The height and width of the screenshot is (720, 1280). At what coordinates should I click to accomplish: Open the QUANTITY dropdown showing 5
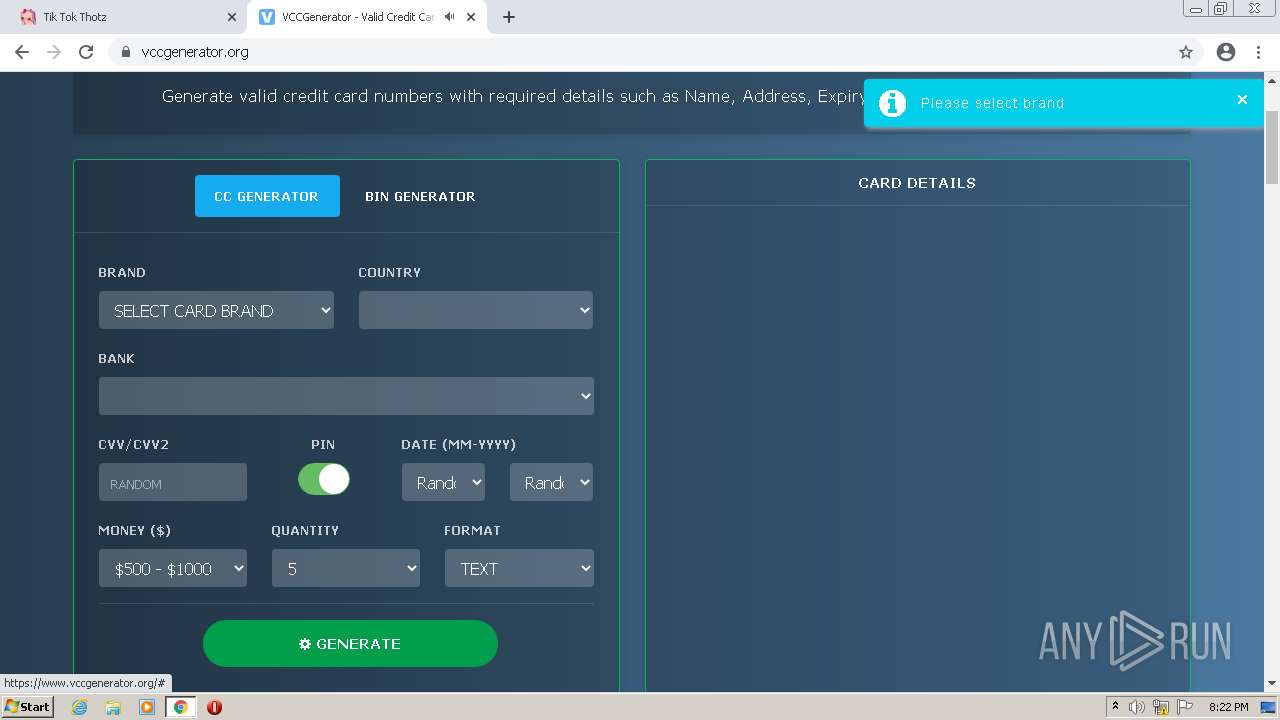click(346, 568)
